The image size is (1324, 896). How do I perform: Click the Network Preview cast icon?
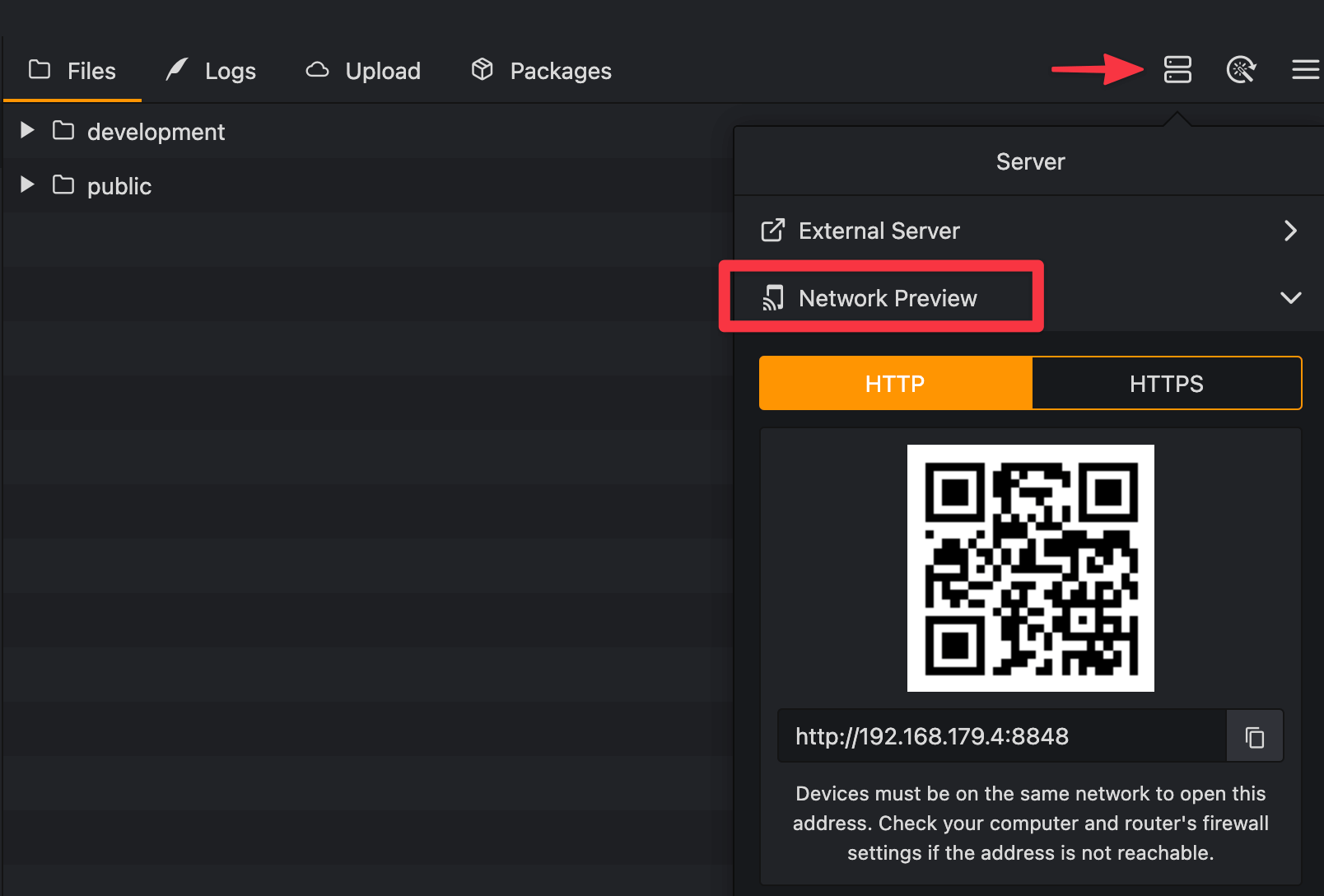pyautogui.click(x=772, y=298)
